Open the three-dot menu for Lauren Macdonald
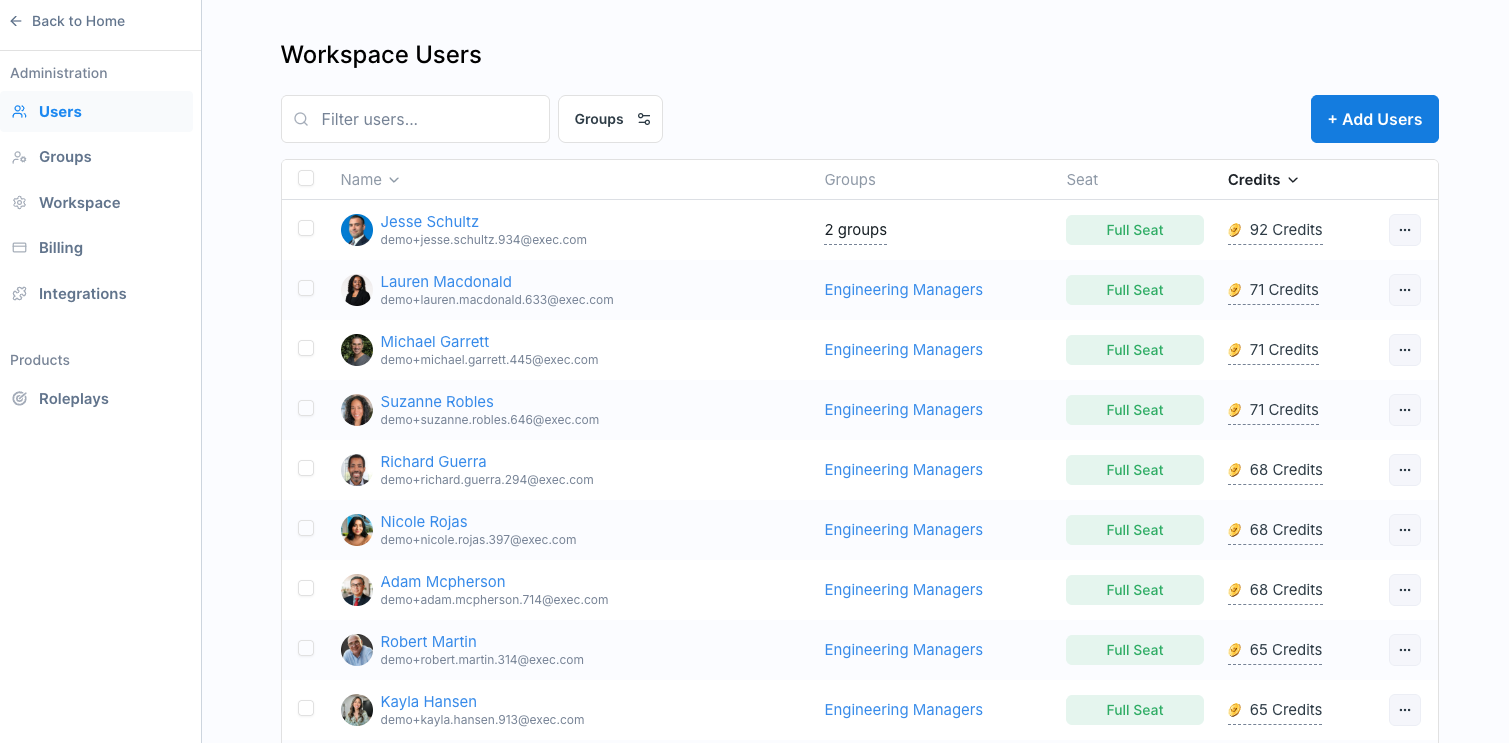 click(1404, 290)
